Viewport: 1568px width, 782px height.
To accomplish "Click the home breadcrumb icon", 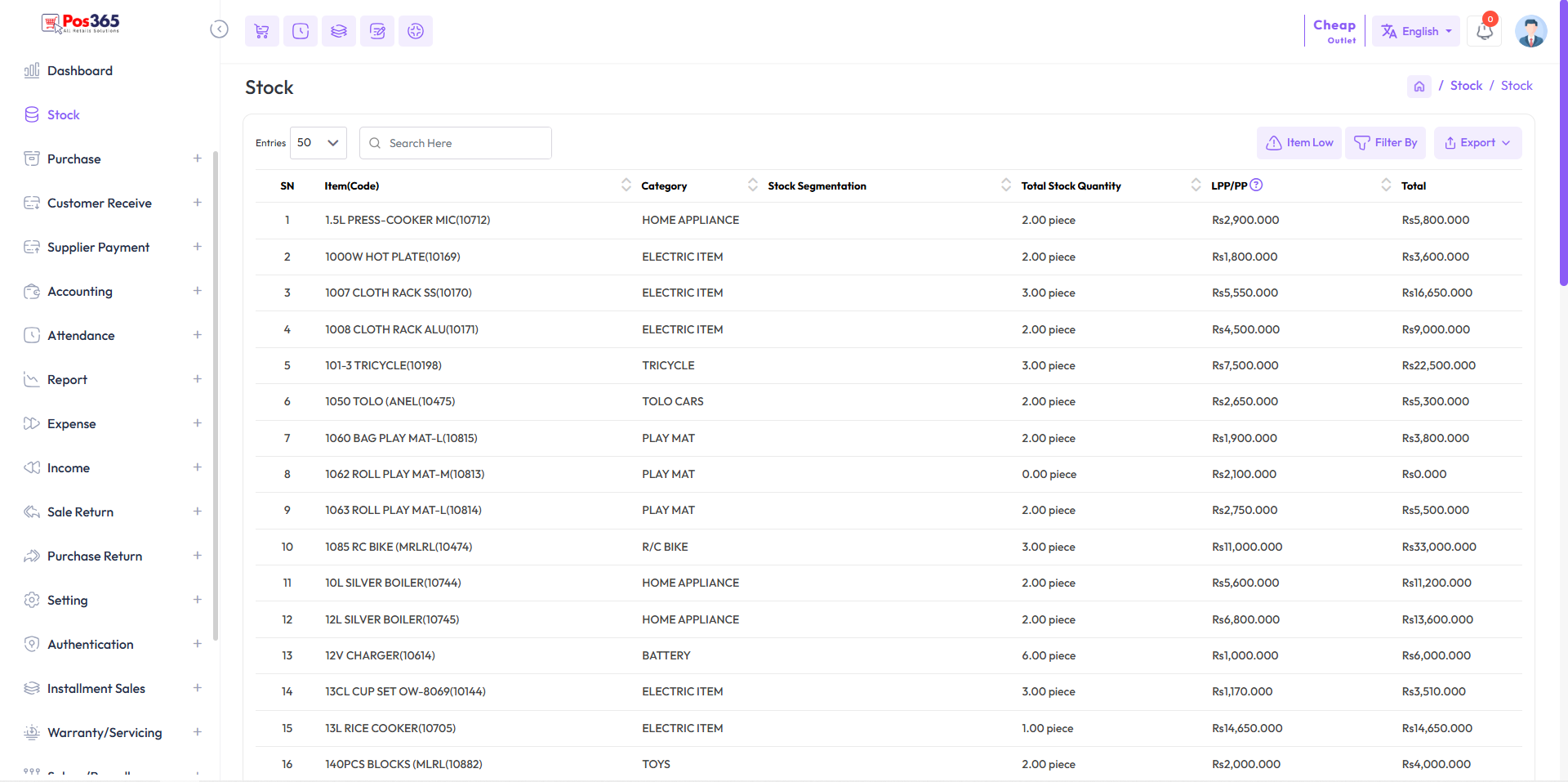I will (1419, 86).
